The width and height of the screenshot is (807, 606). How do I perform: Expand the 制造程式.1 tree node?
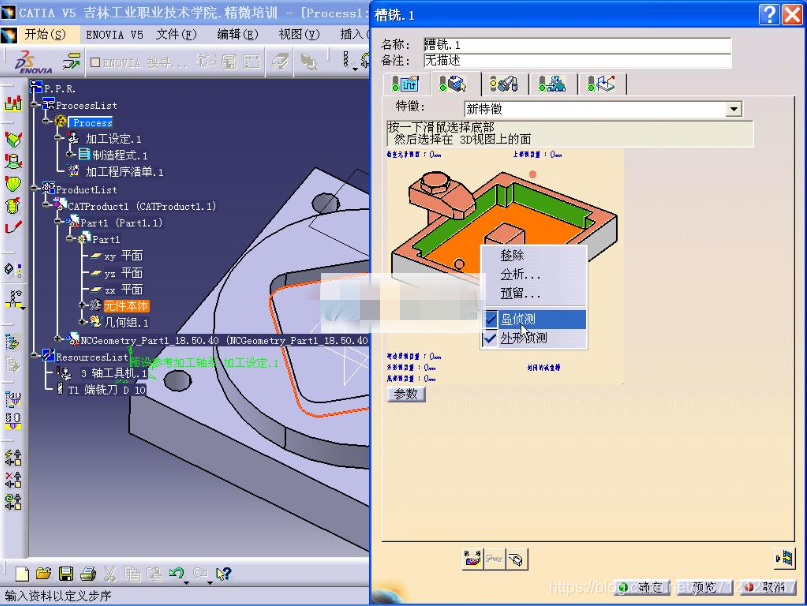tap(71, 154)
